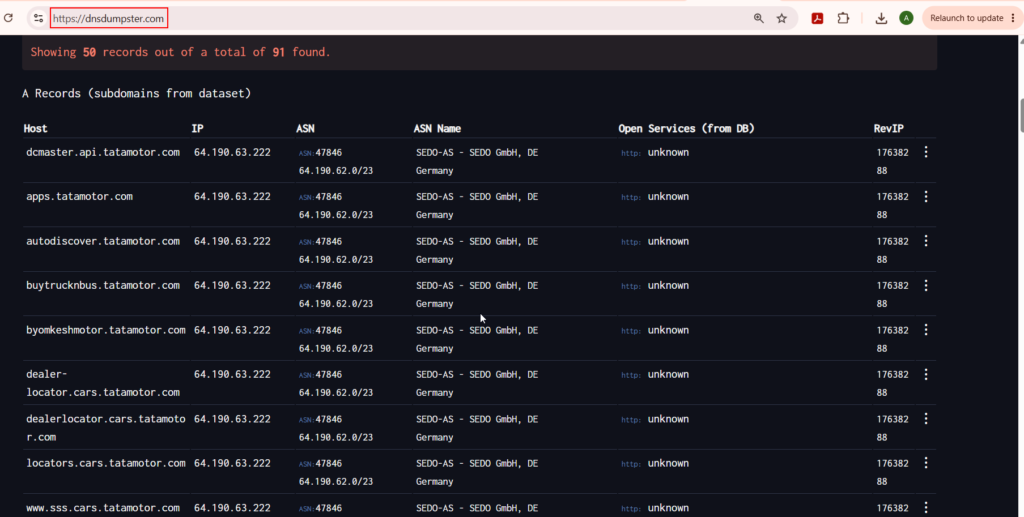Click the browser reload icon
Image resolution: width=1024 pixels, height=517 pixels.
pos(8,18)
